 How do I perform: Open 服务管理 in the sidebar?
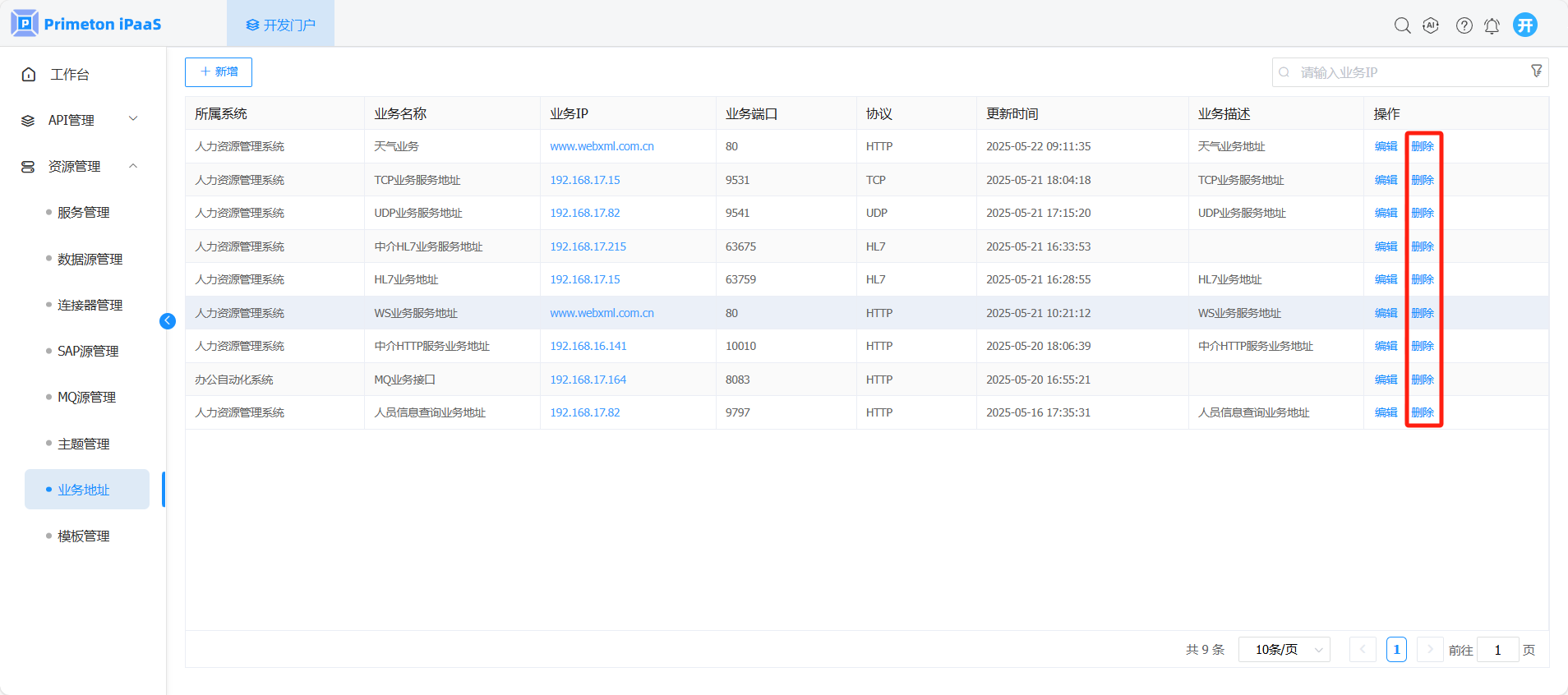click(x=84, y=213)
